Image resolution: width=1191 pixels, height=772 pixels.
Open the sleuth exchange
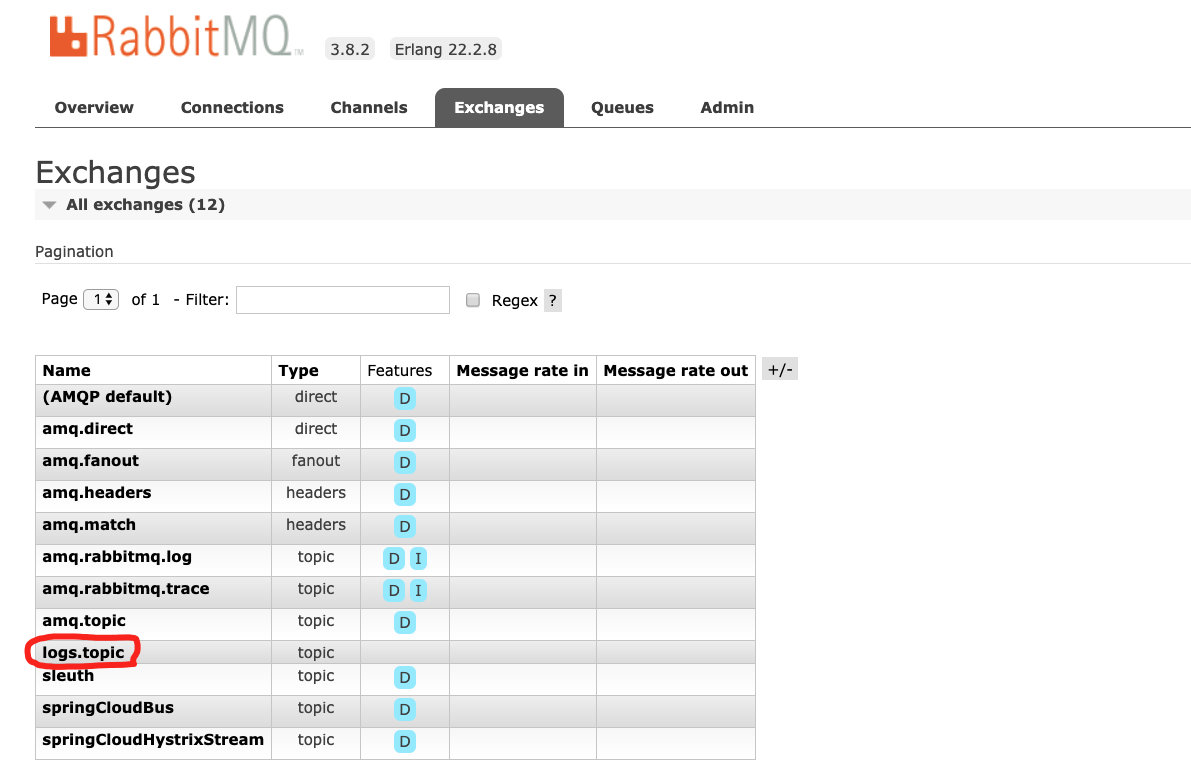pos(68,676)
